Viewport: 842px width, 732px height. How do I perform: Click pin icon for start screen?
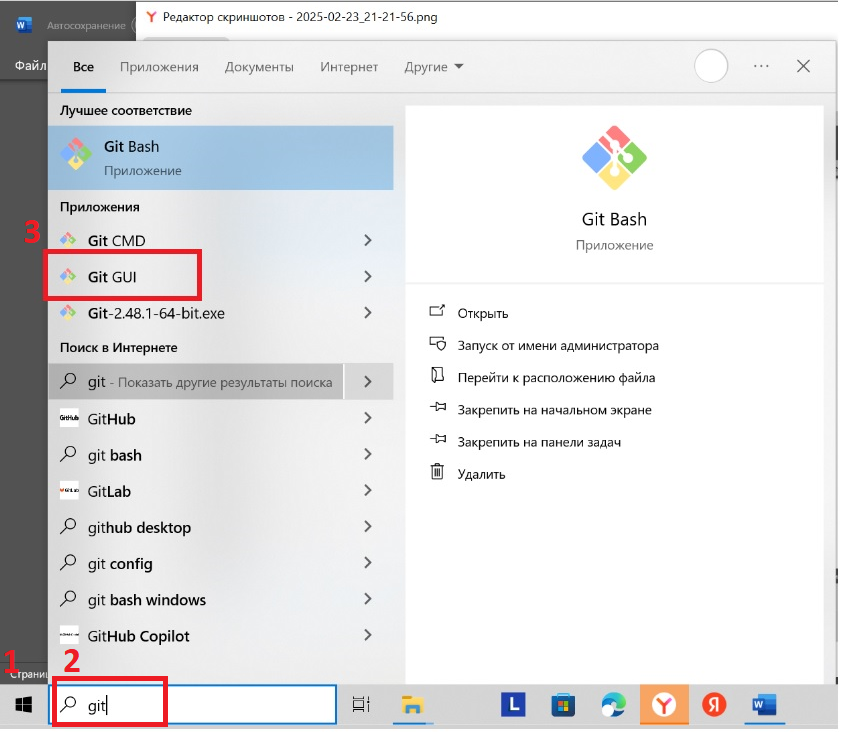tap(438, 407)
